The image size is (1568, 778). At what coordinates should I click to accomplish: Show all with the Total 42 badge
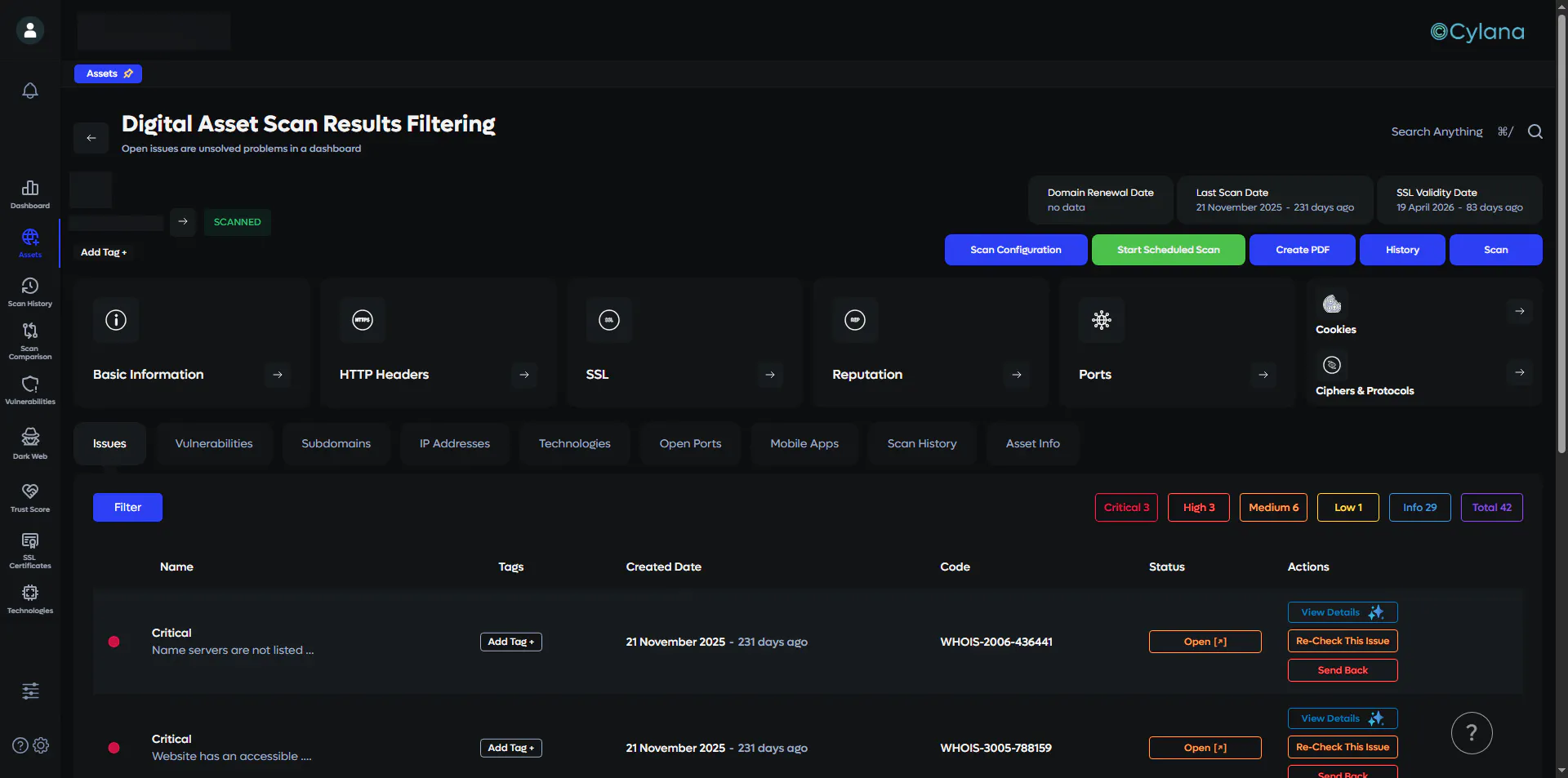[x=1492, y=507]
